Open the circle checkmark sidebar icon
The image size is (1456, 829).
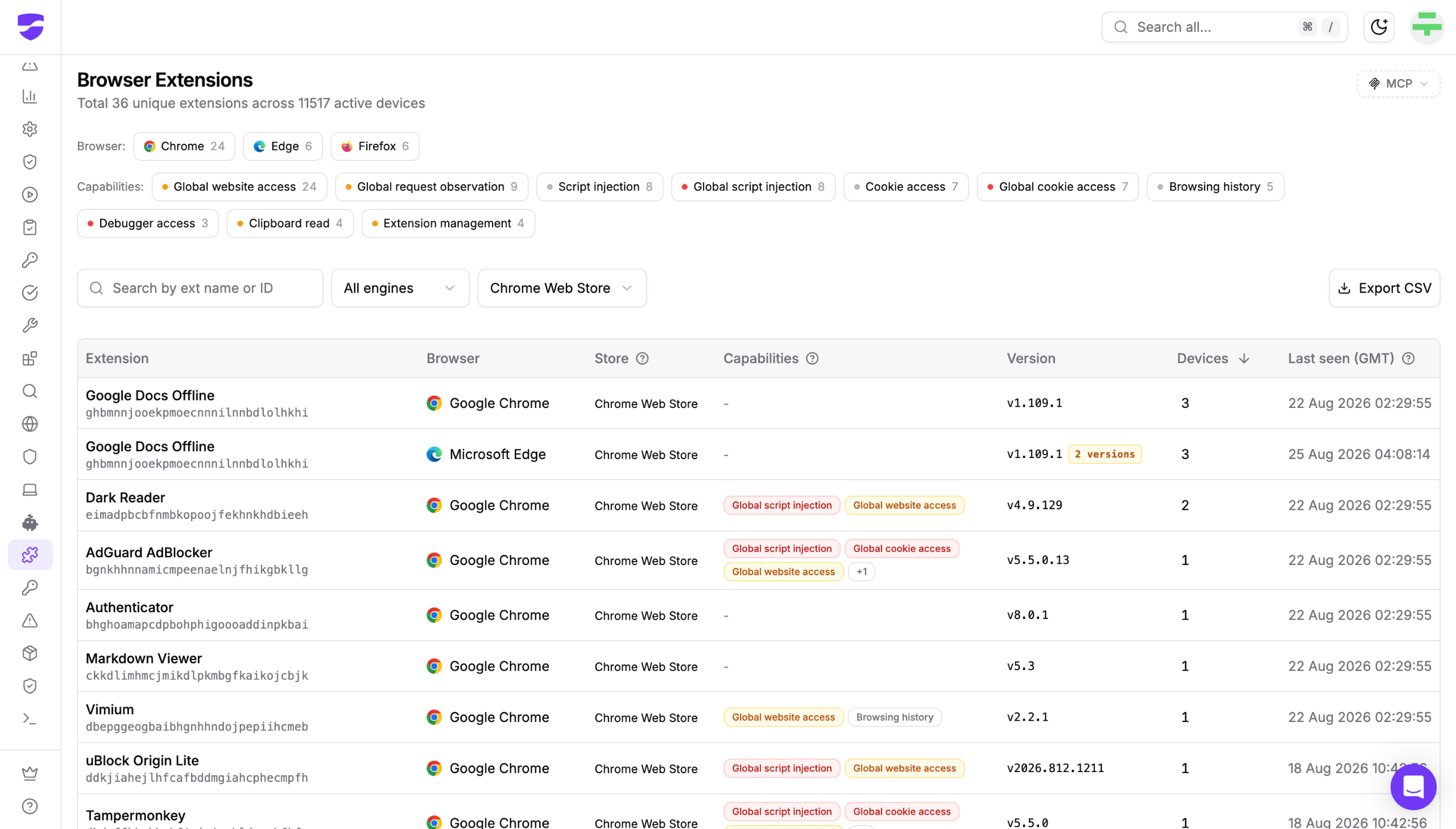[x=30, y=293]
